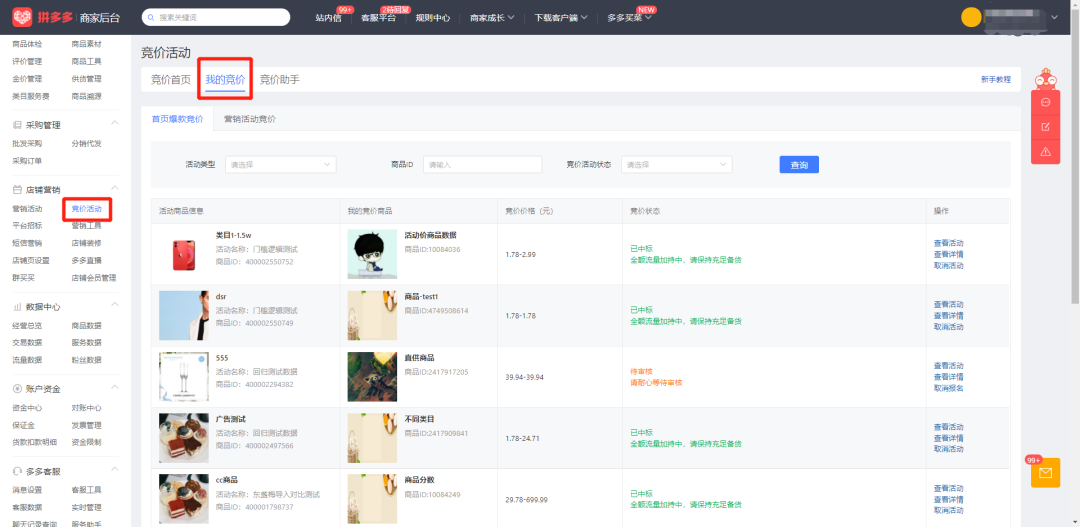Expand the 多多买菜 top menu

pos(630,18)
